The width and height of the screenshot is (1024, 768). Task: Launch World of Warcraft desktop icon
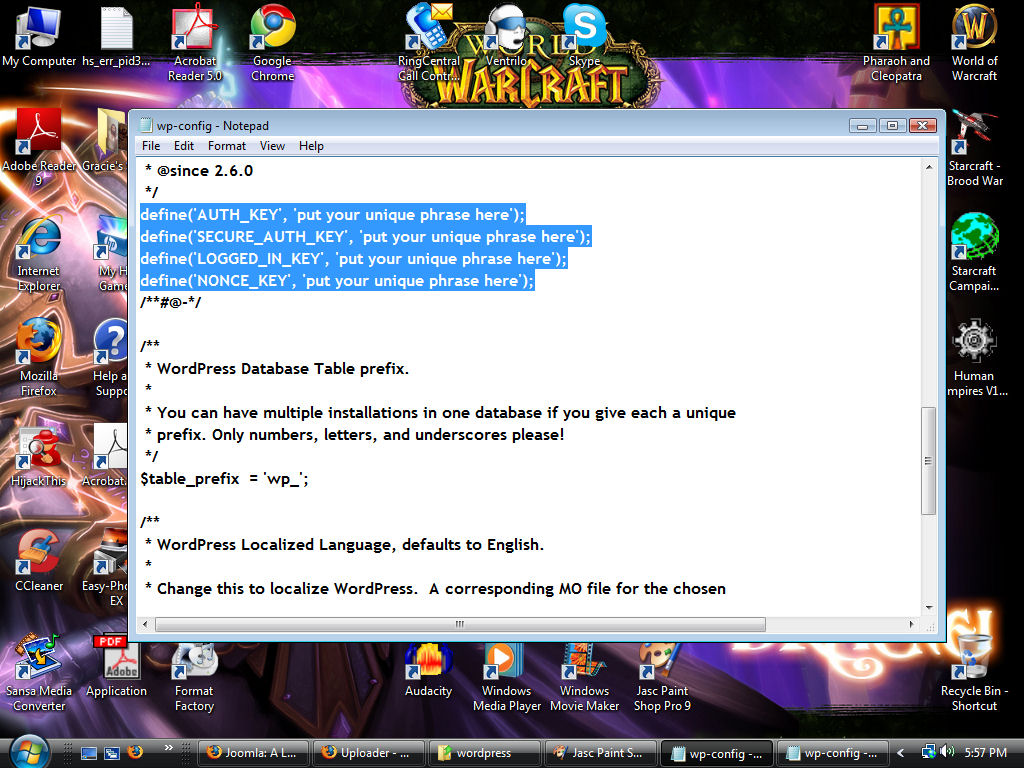pyautogui.click(x=974, y=43)
